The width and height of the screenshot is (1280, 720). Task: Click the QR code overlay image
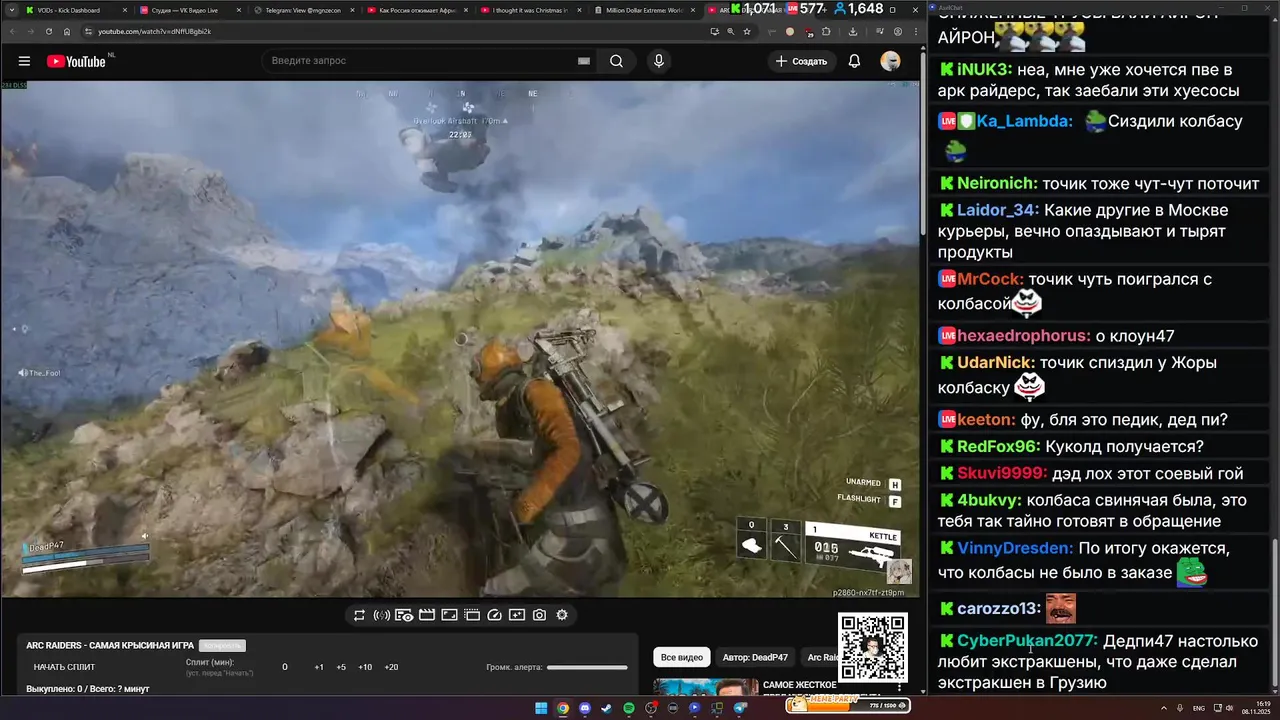tap(872, 647)
